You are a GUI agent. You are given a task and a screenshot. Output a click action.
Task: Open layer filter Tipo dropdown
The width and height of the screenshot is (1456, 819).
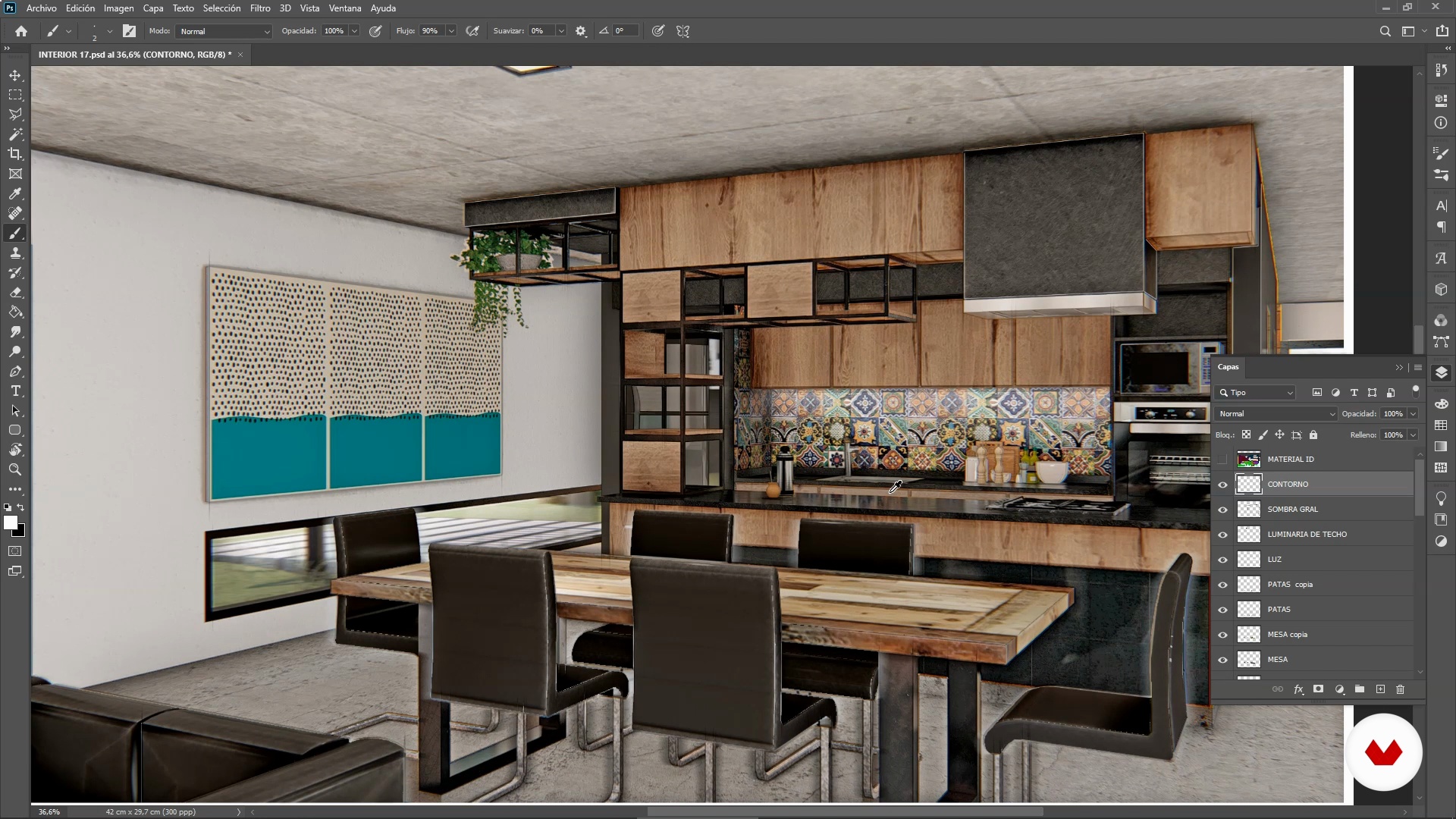click(x=1255, y=393)
